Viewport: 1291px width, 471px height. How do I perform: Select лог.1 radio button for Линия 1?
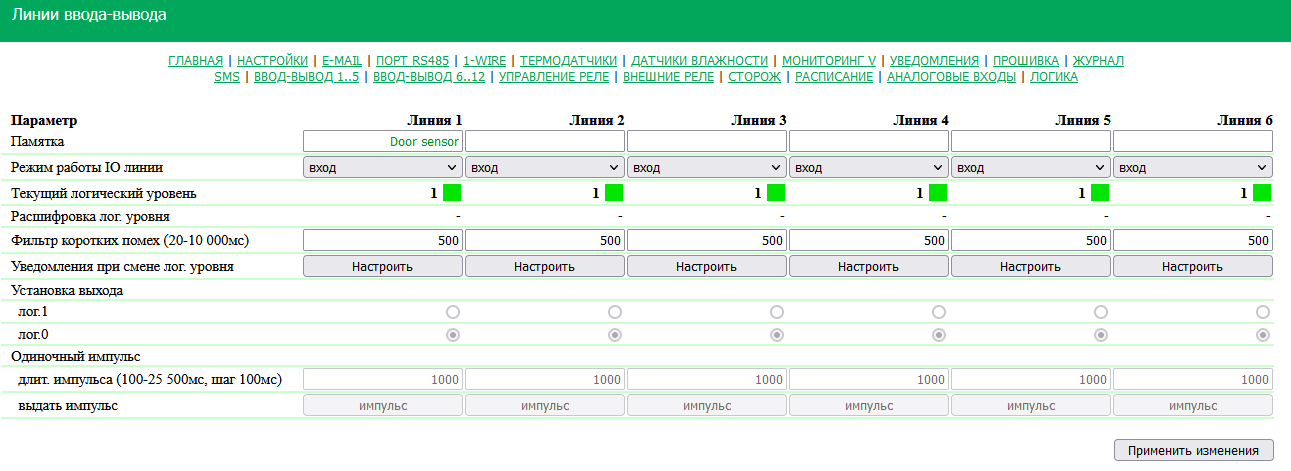click(453, 312)
